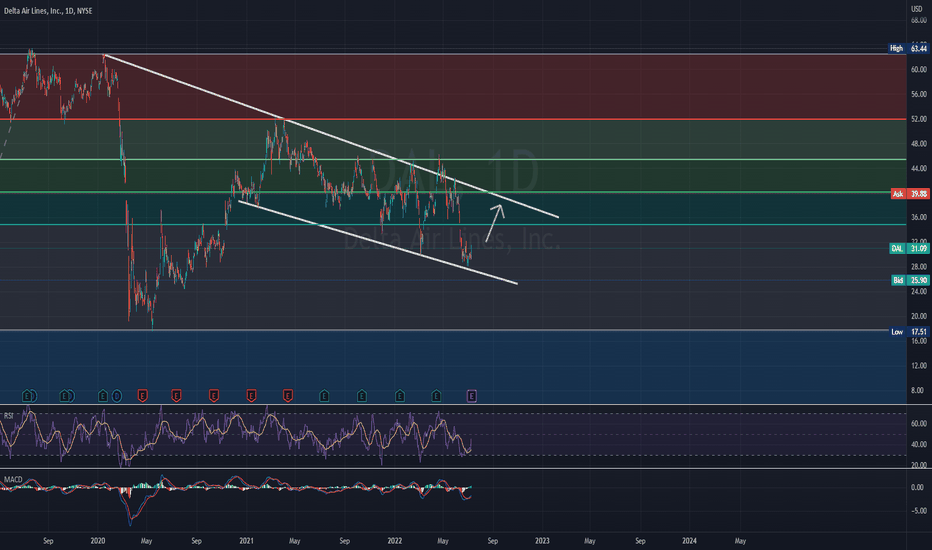Click 2020 on the time axis

[98, 541]
